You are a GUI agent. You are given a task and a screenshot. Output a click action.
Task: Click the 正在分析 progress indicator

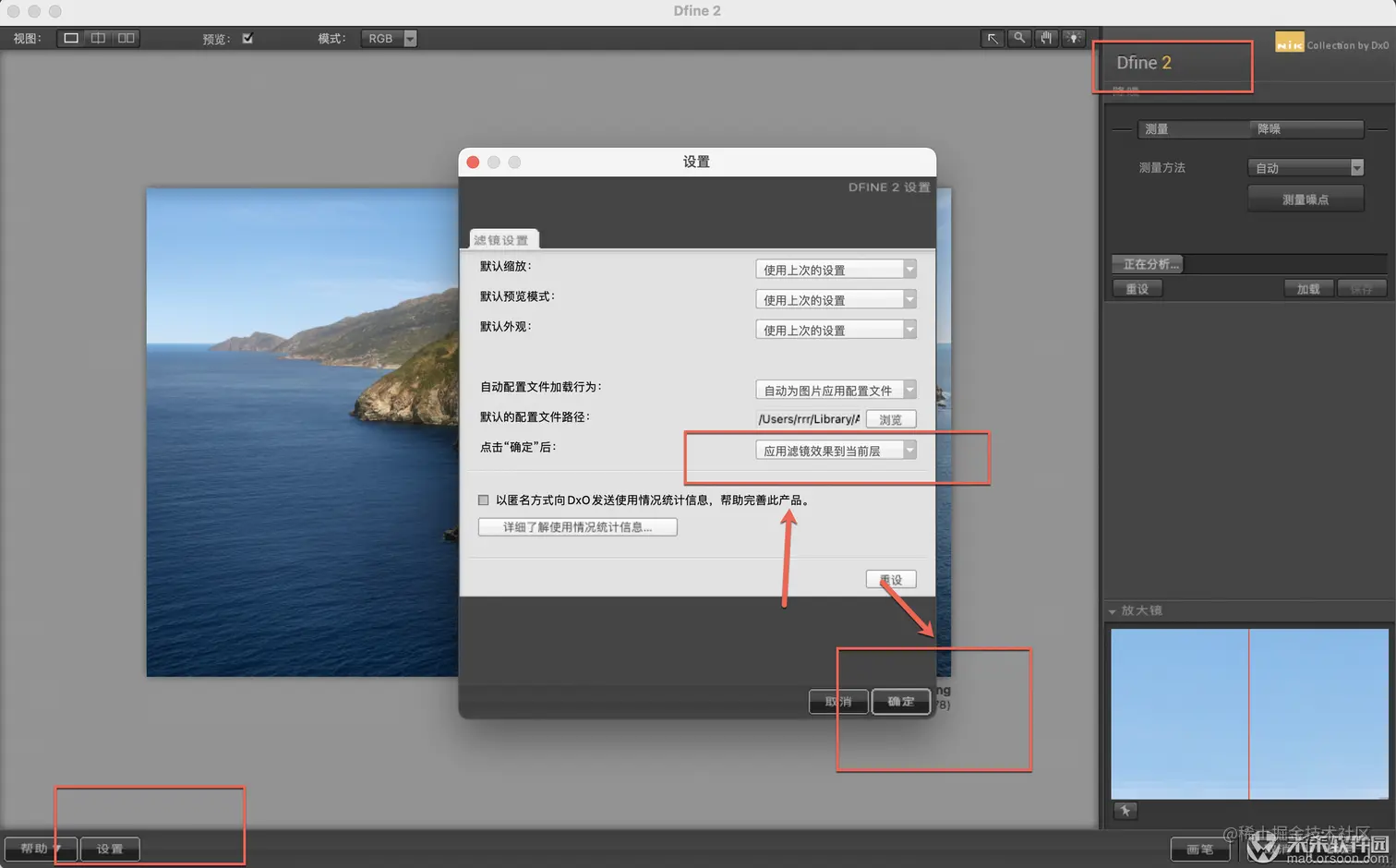[1148, 264]
